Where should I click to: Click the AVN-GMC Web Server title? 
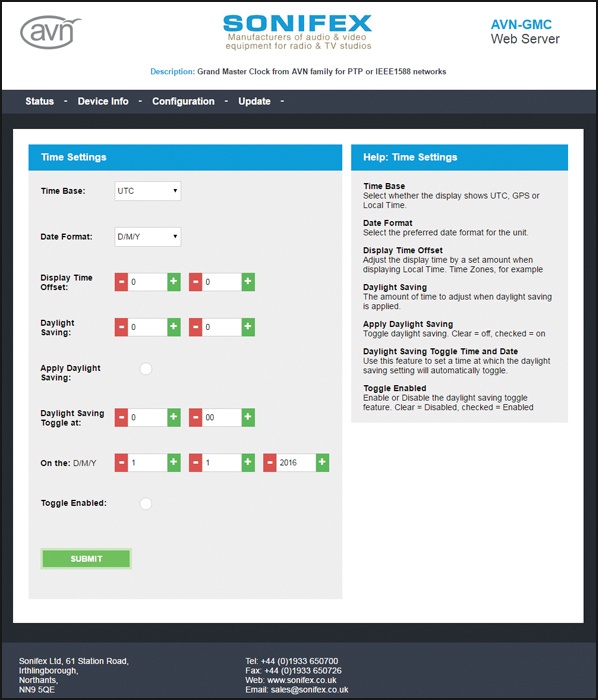coord(525,32)
